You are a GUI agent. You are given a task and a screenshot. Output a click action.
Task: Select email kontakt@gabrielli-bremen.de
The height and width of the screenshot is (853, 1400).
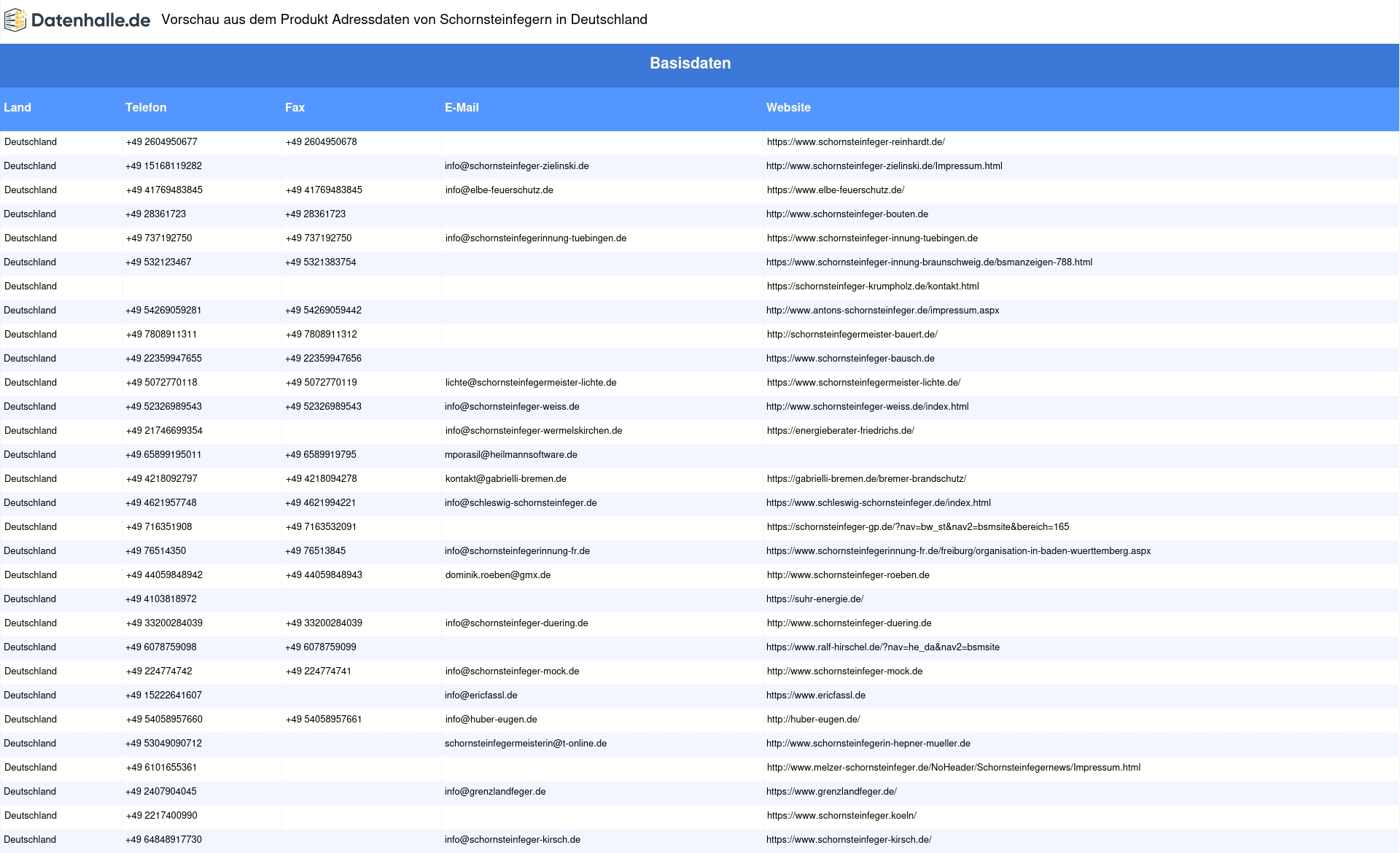pyautogui.click(x=506, y=479)
